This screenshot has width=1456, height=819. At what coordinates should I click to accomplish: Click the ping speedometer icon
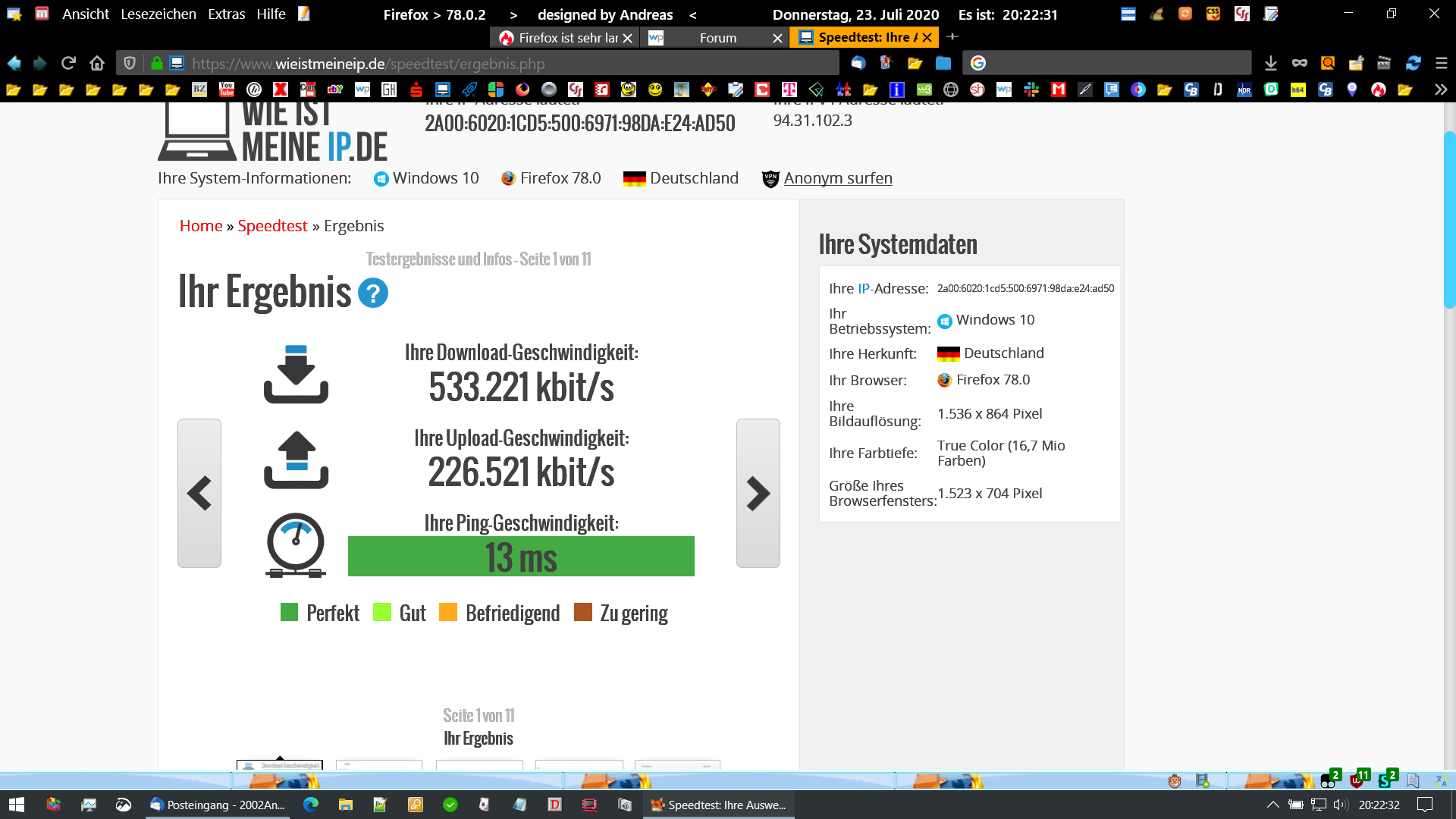point(296,545)
